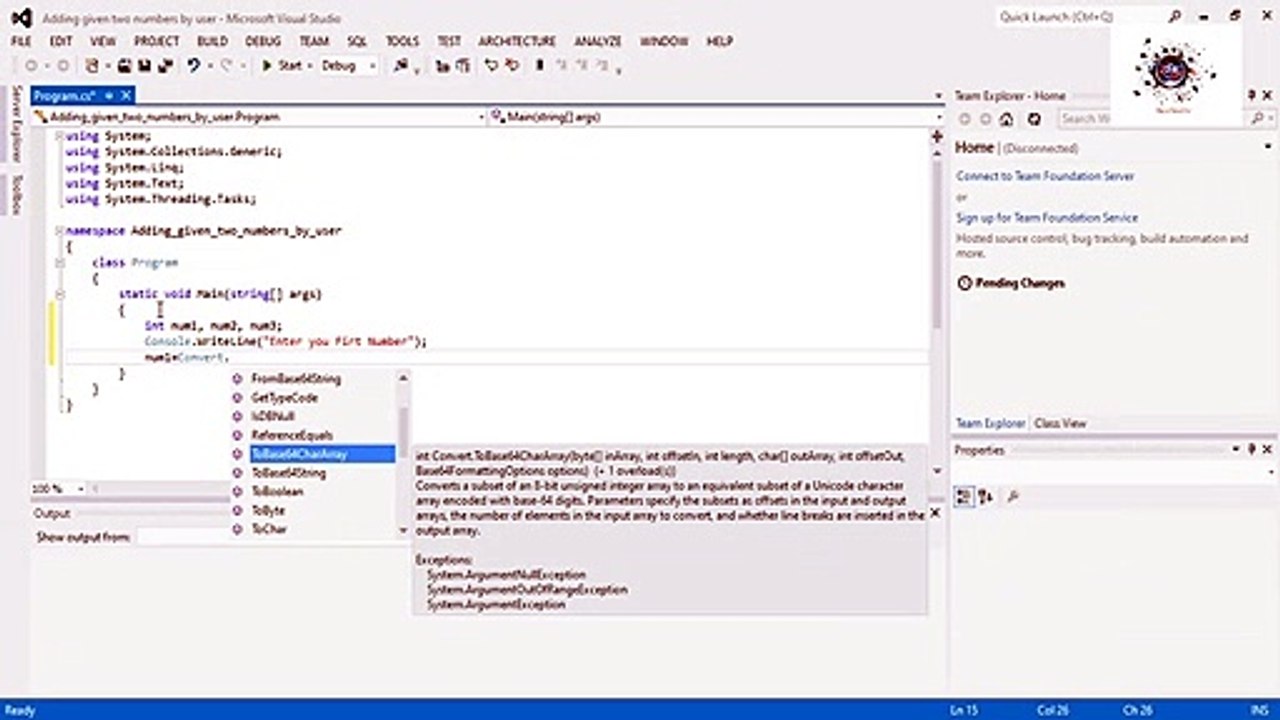Open the EDIT menu
Viewport: 1280px width, 720px height.
(x=61, y=41)
